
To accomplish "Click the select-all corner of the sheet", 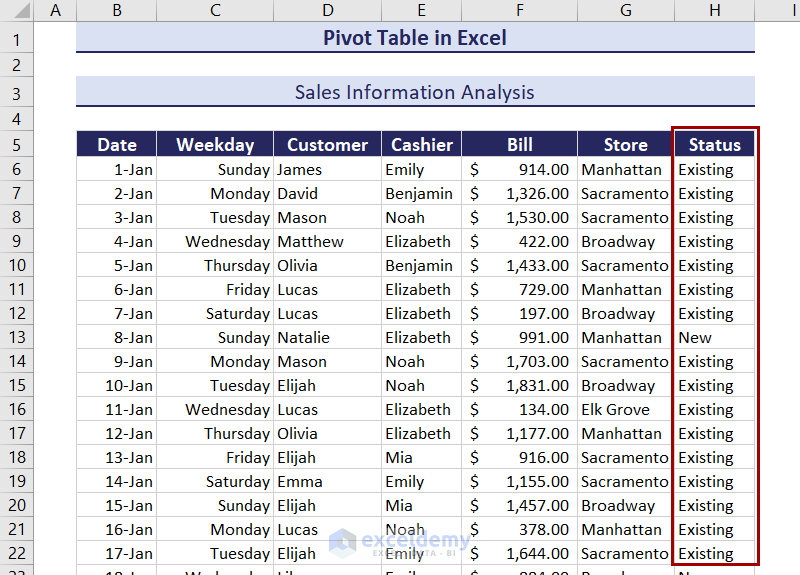I will point(17,10).
